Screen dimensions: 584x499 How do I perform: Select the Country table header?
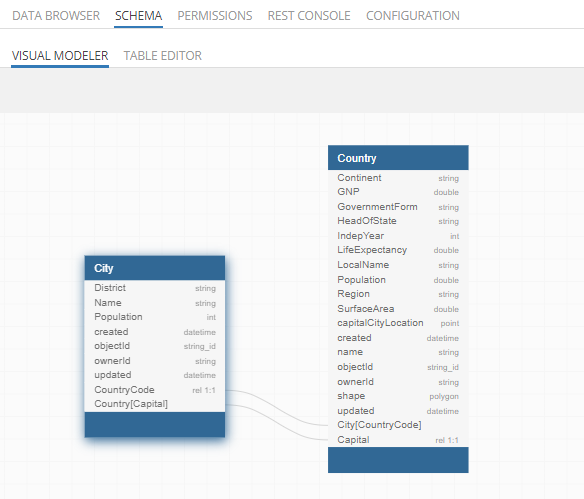[398, 158]
